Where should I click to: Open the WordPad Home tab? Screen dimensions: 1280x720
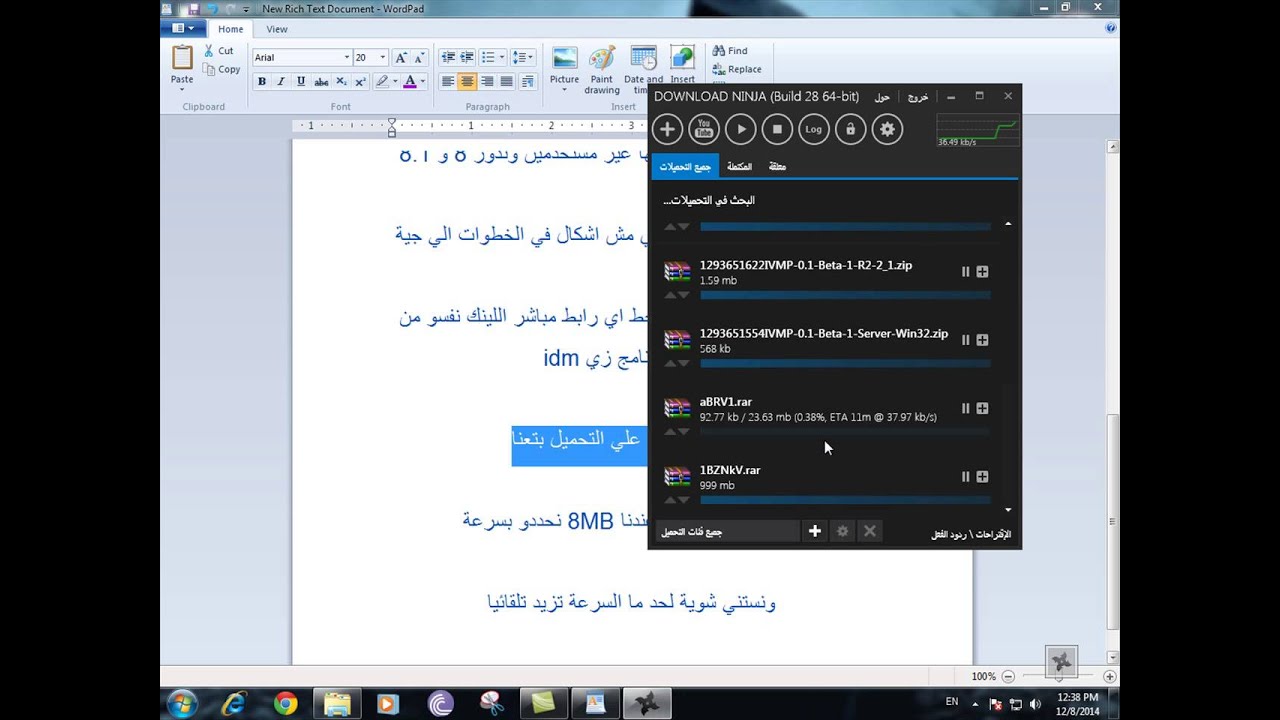point(231,29)
